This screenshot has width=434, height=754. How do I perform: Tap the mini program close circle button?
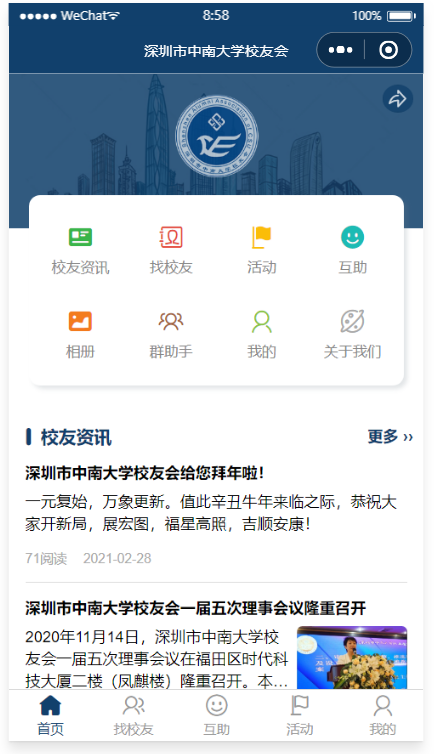tap(388, 50)
